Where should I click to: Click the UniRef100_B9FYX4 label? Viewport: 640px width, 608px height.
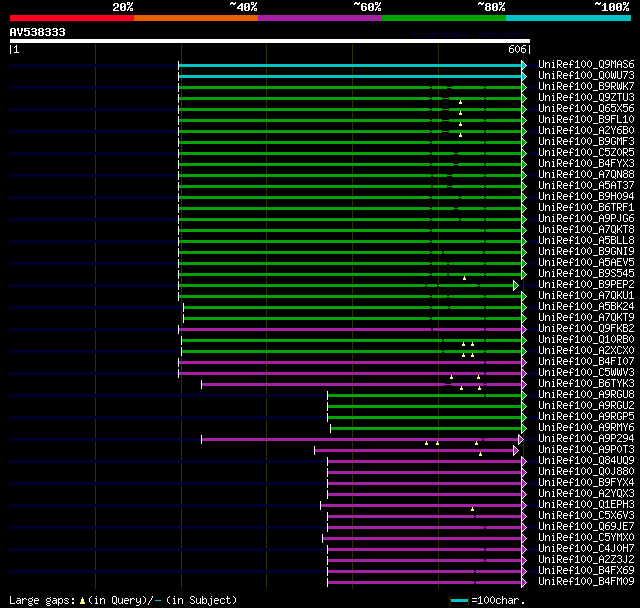pos(586,483)
